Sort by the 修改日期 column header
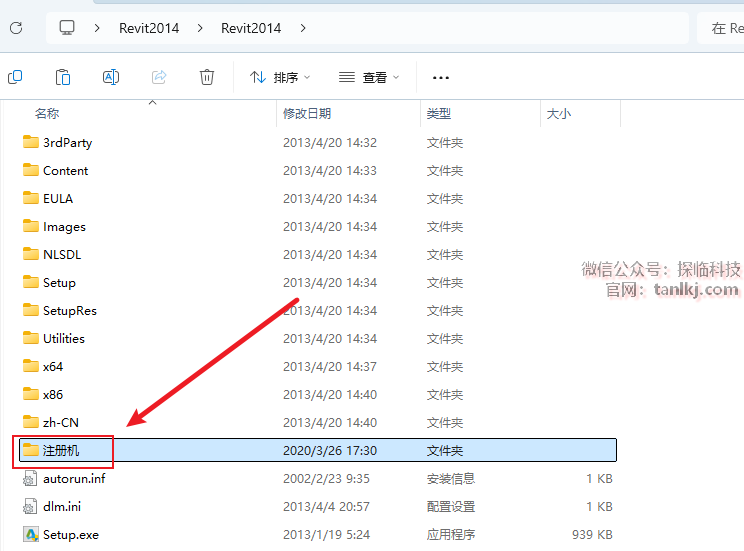The image size is (744, 551). coord(306,114)
